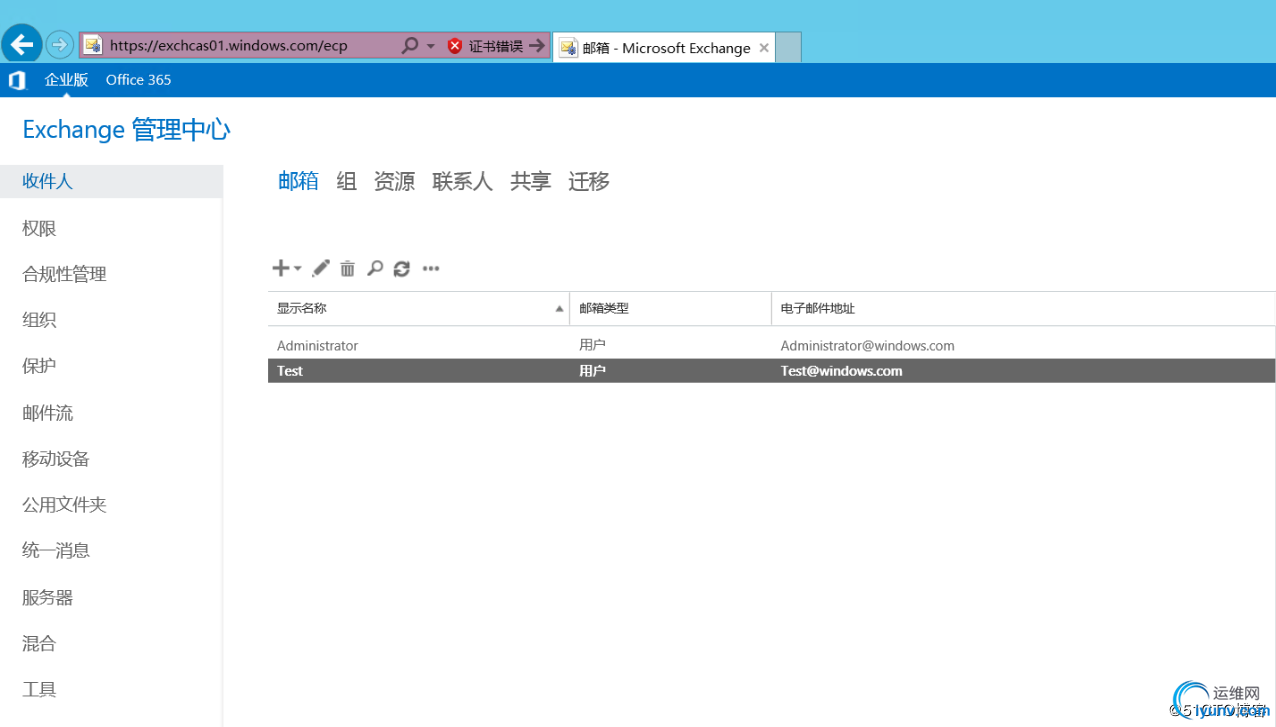Switch to the 联系人 tab
The width and height of the screenshot is (1276, 727).
462,181
